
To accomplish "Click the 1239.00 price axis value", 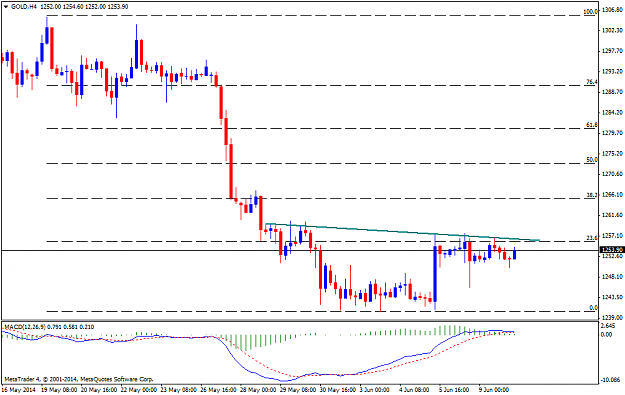I will point(612,318).
